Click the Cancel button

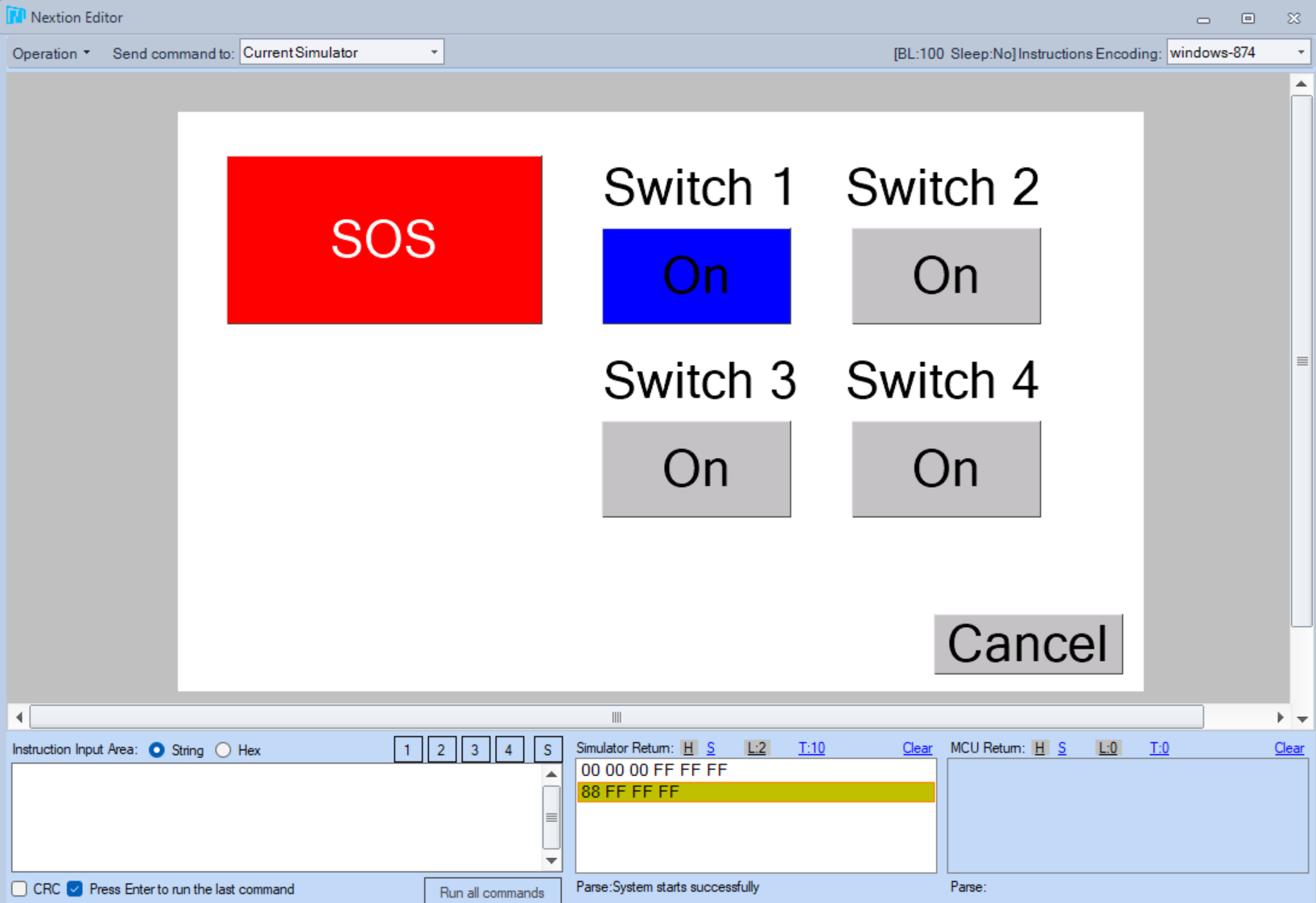coord(1028,644)
